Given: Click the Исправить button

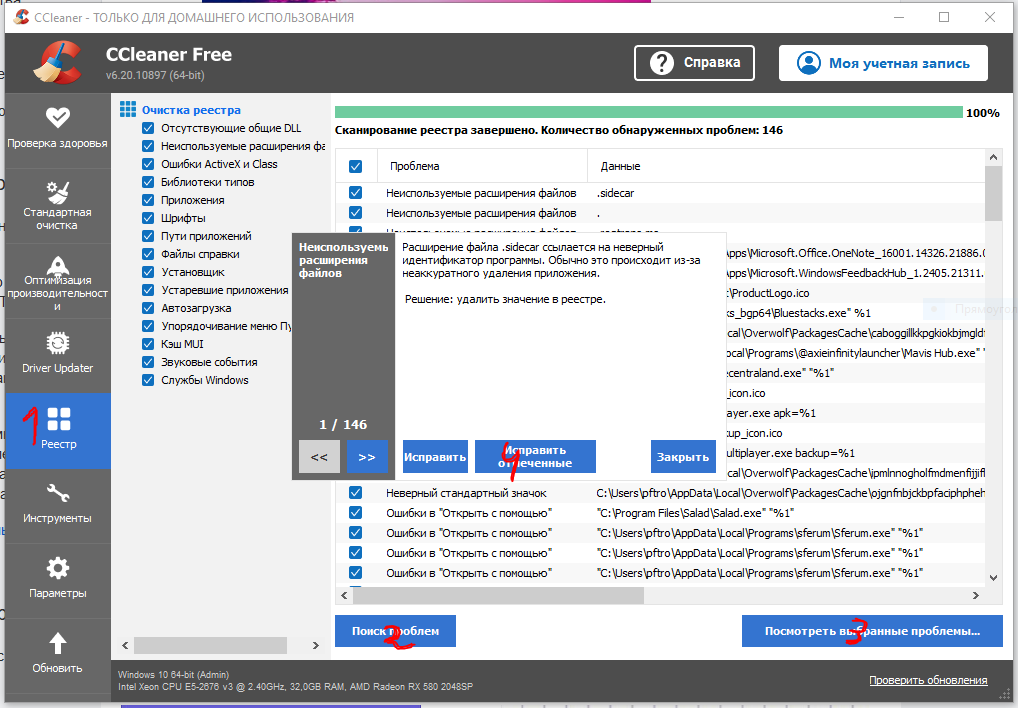Looking at the screenshot, I should pyautogui.click(x=435, y=457).
